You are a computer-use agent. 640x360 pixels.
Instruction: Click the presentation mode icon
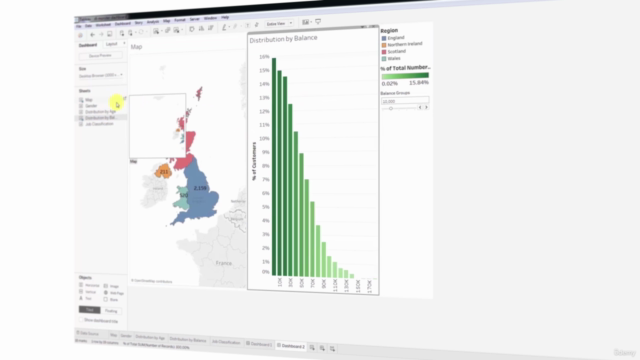[318, 21]
